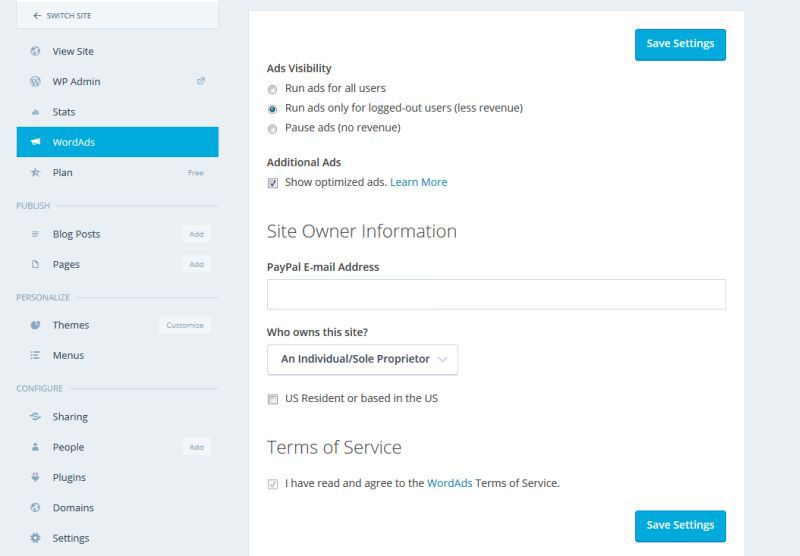Open the external link icon next to WP Admin
Screen dimensions: 800x556
(200, 82)
